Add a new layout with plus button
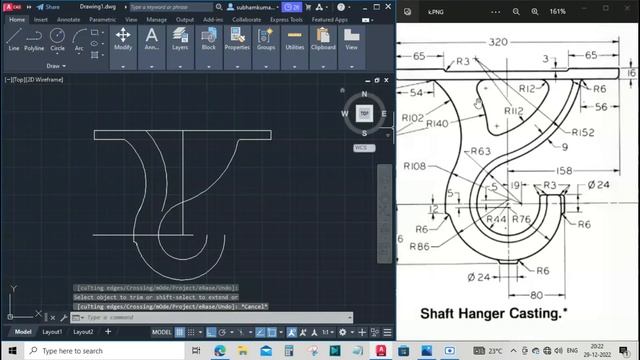The image size is (640, 360). [x=108, y=332]
